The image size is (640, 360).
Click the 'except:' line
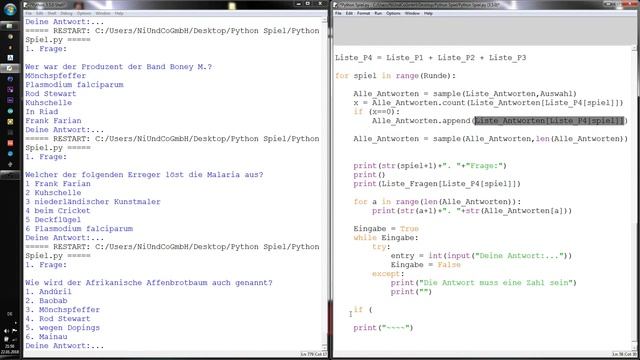pos(388,273)
